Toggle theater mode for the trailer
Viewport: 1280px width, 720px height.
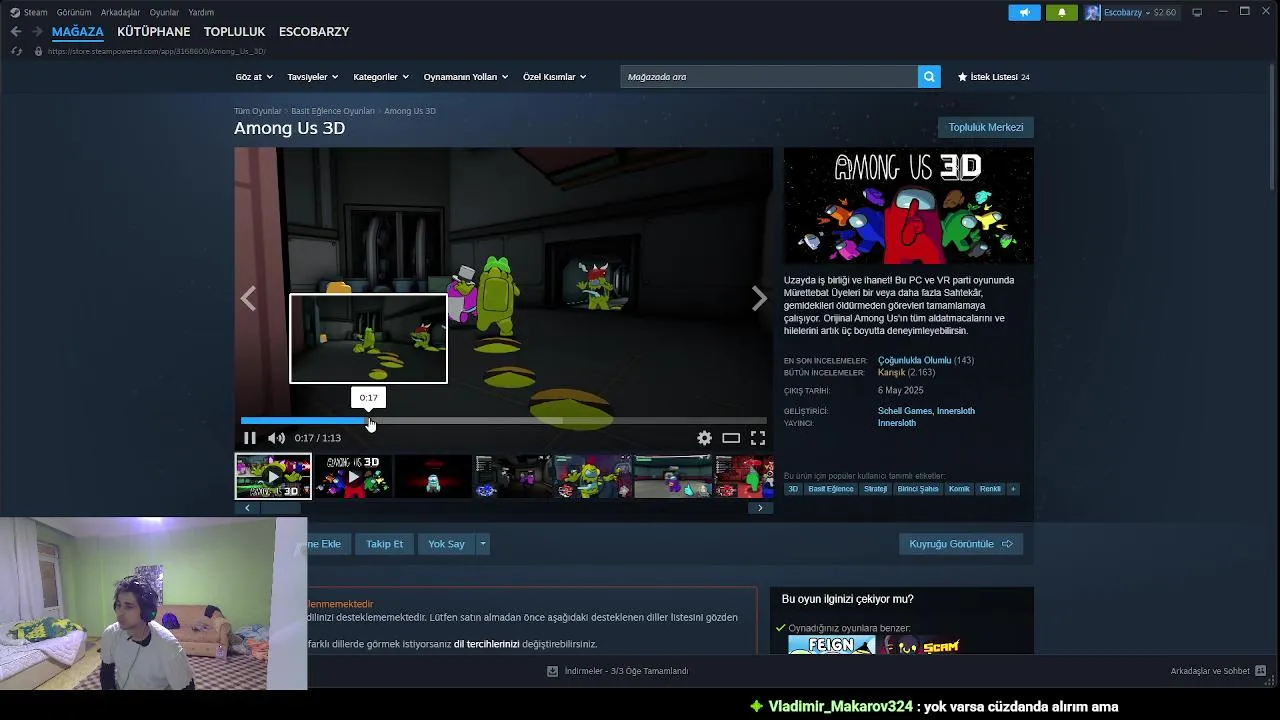(731, 438)
